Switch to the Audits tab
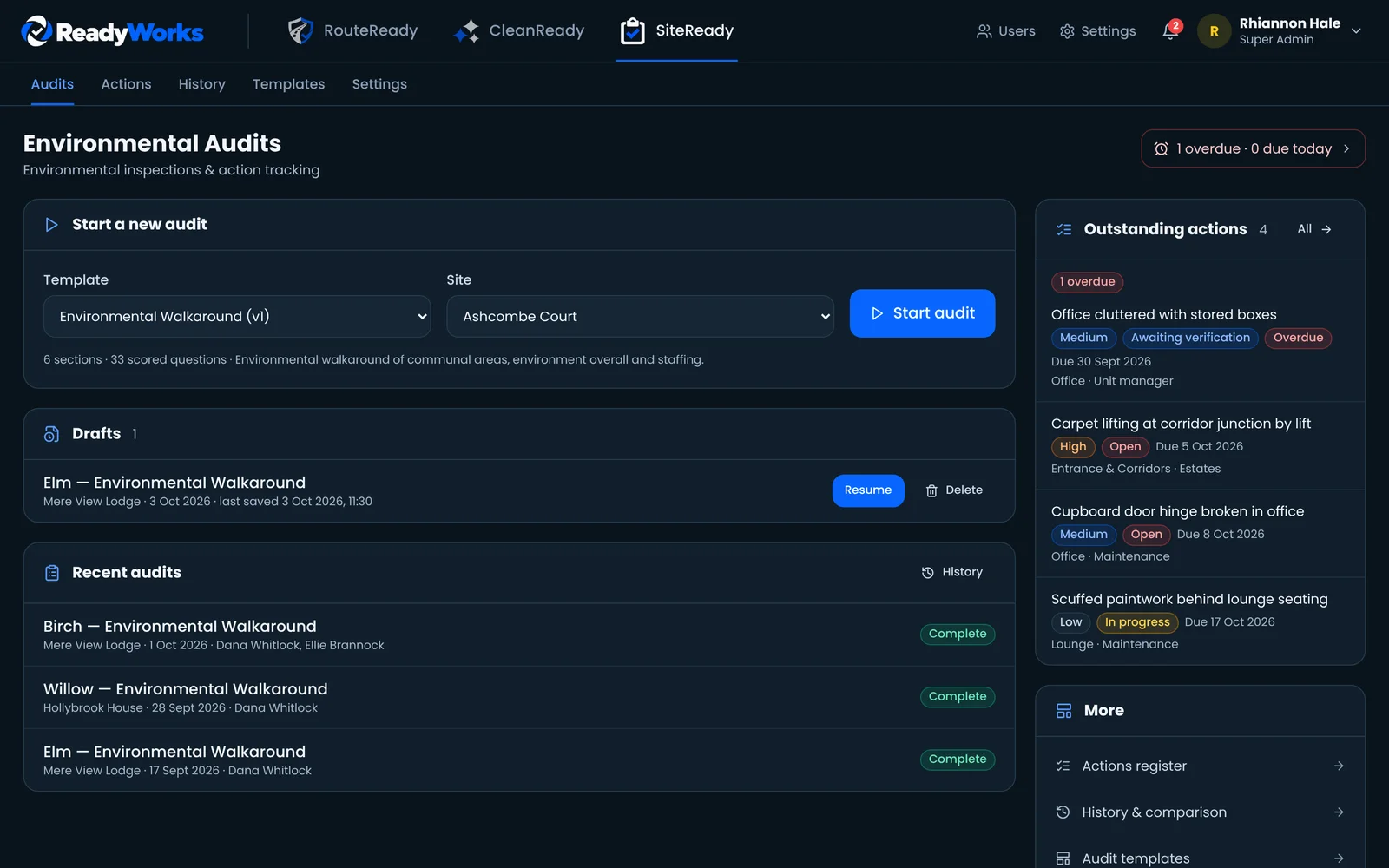The image size is (1389, 868). click(x=52, y=84)
